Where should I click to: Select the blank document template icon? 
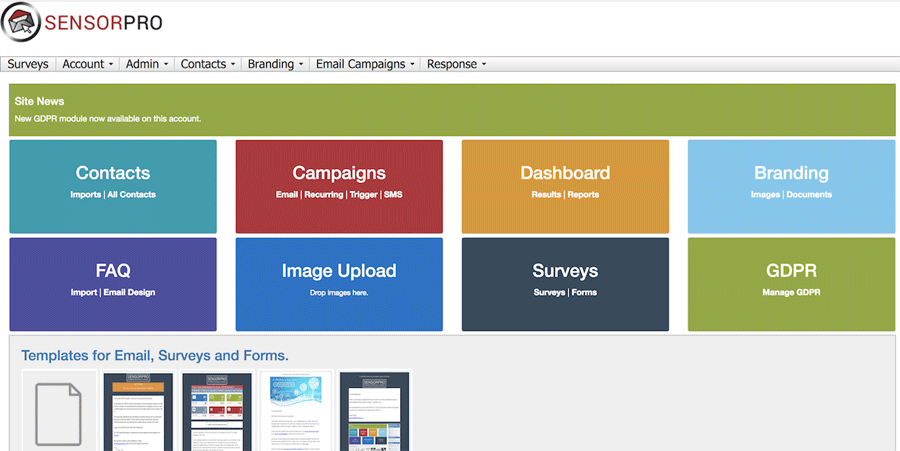(x=59, y=412)
